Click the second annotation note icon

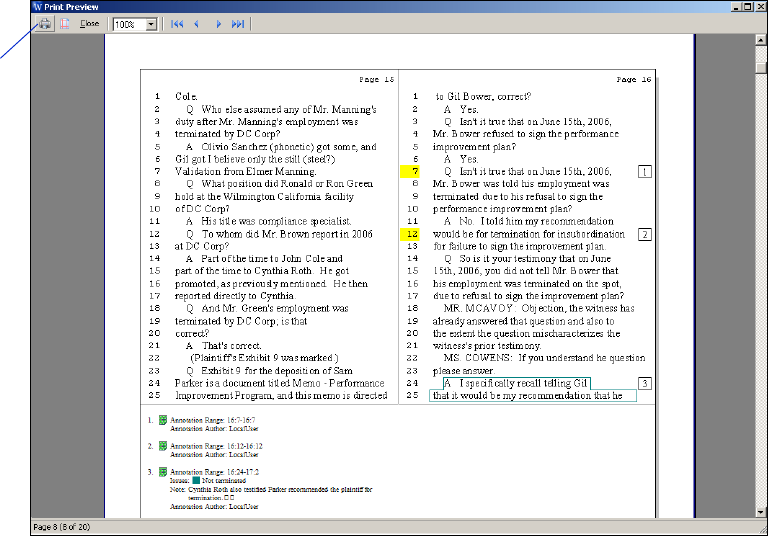163,445
